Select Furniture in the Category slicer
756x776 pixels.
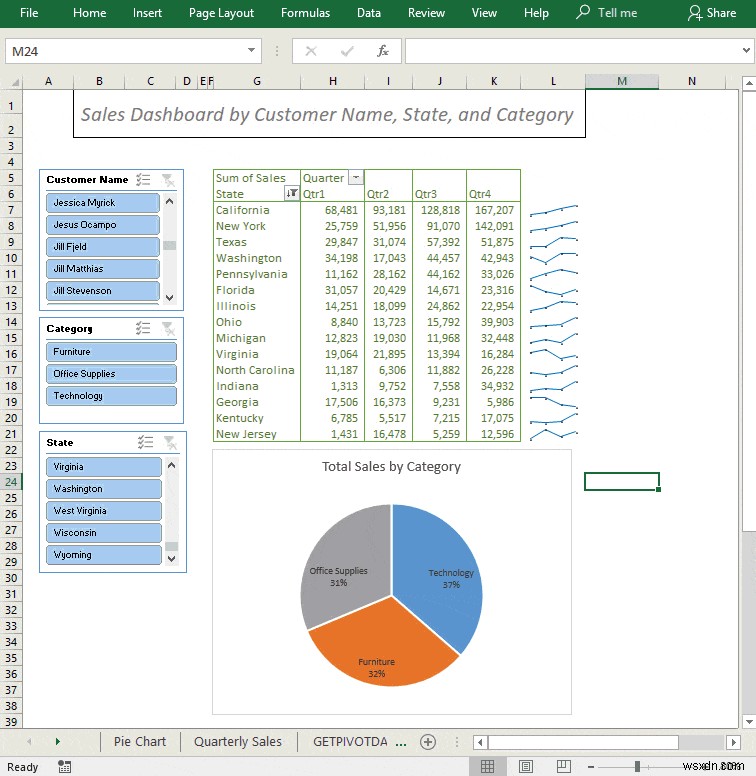pos(111,352)
